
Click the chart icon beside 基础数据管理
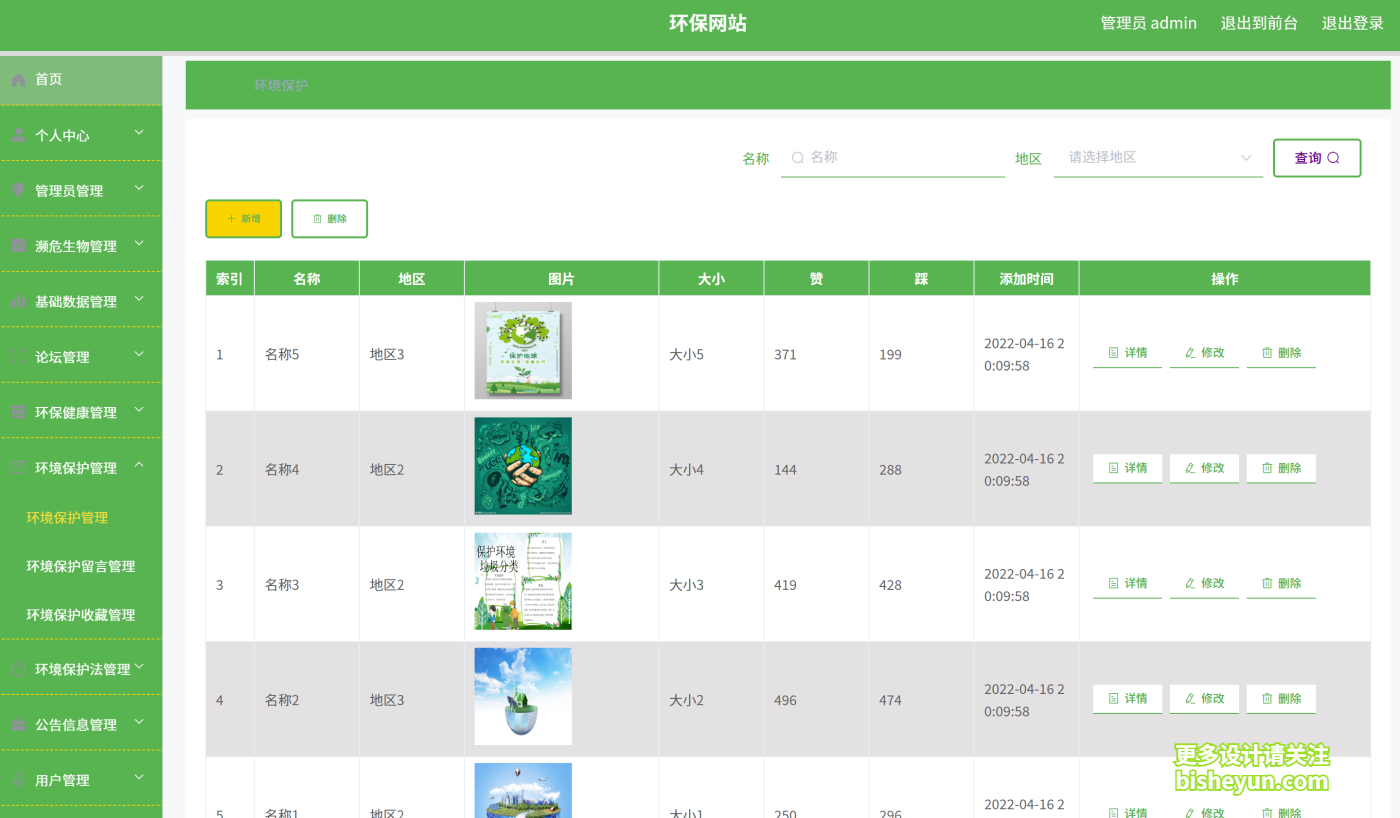click(18, 301)
